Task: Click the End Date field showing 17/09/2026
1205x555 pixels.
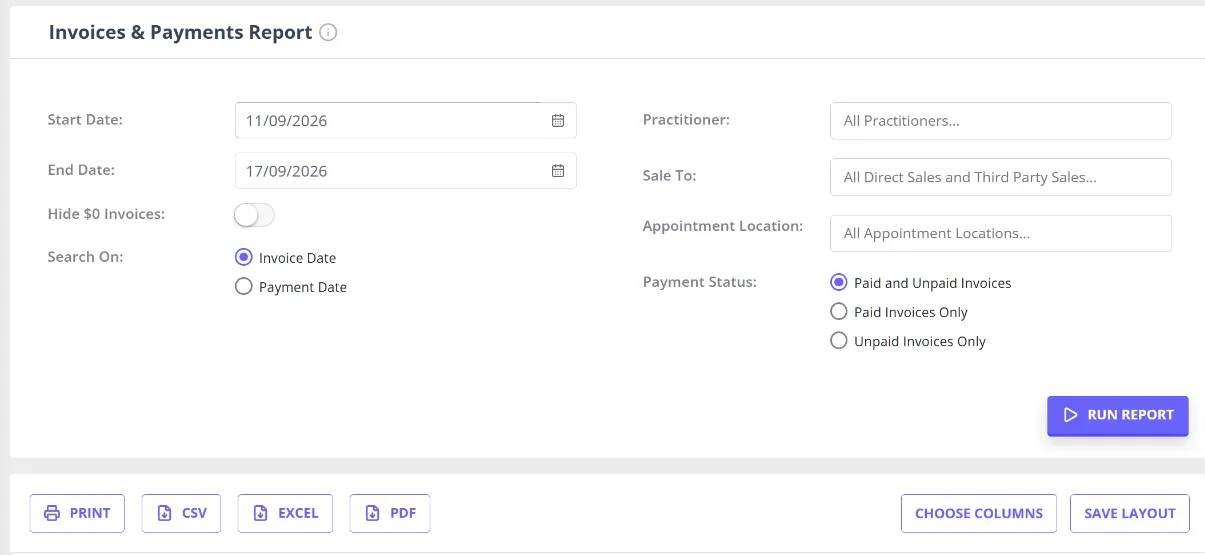Action: tap(405, 170)
